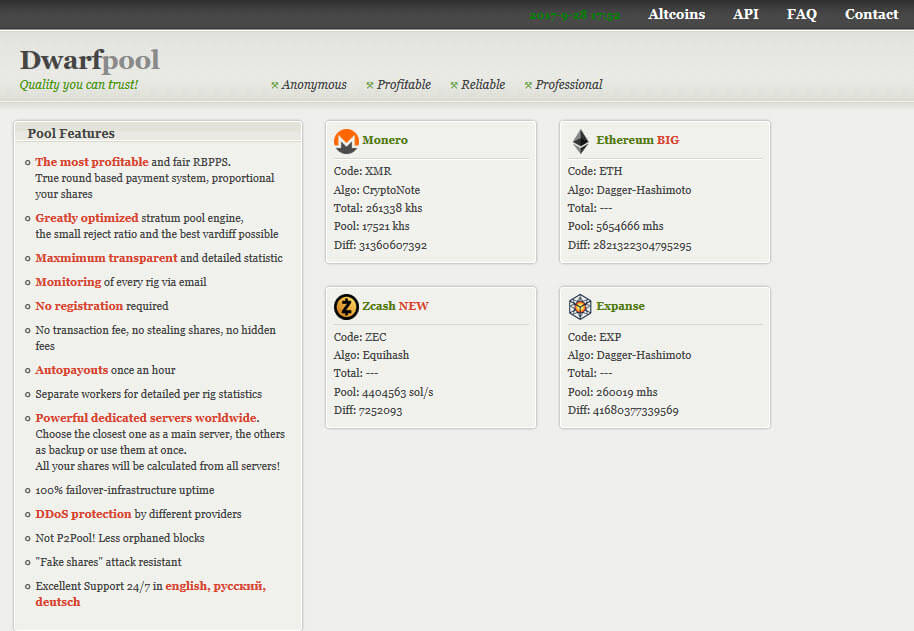Click the Monero pool title link
The image size is (914, 631).
point(385,140)
